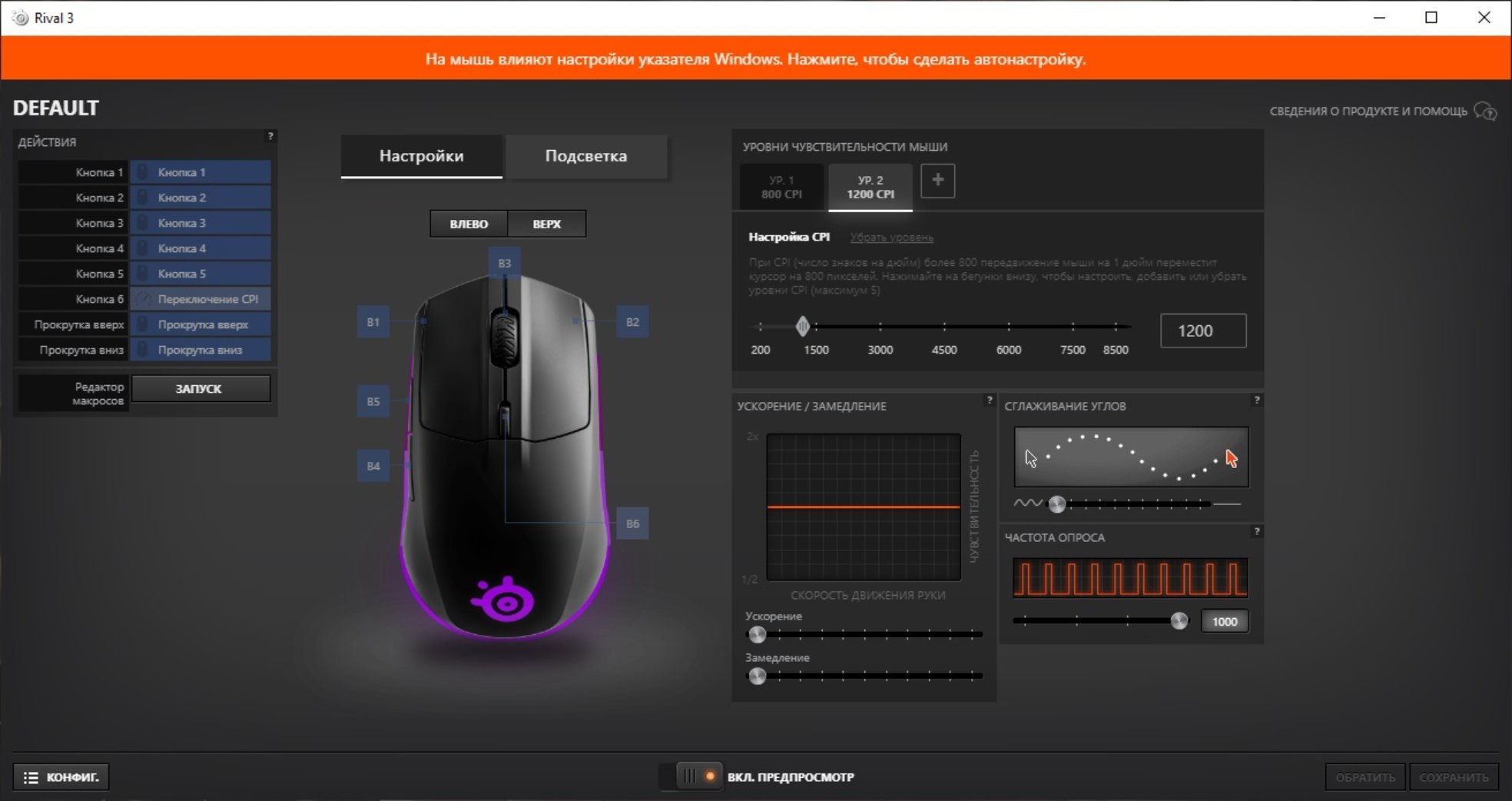Click the Настройка CPI heading
The height and width of the screenshot is (801, 1512).
(789, 237)
